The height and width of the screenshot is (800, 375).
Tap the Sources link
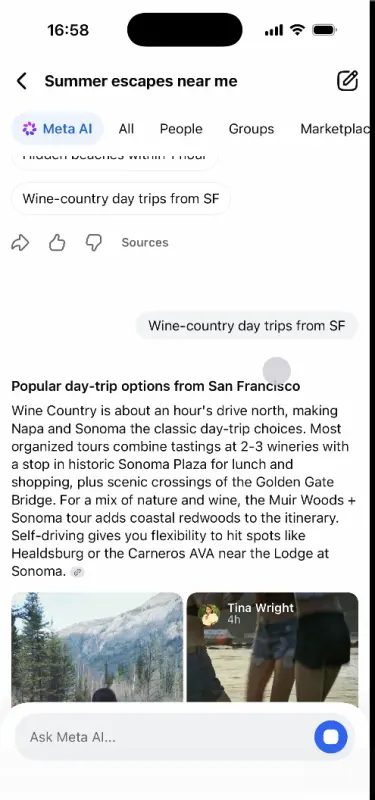point(145,243)
